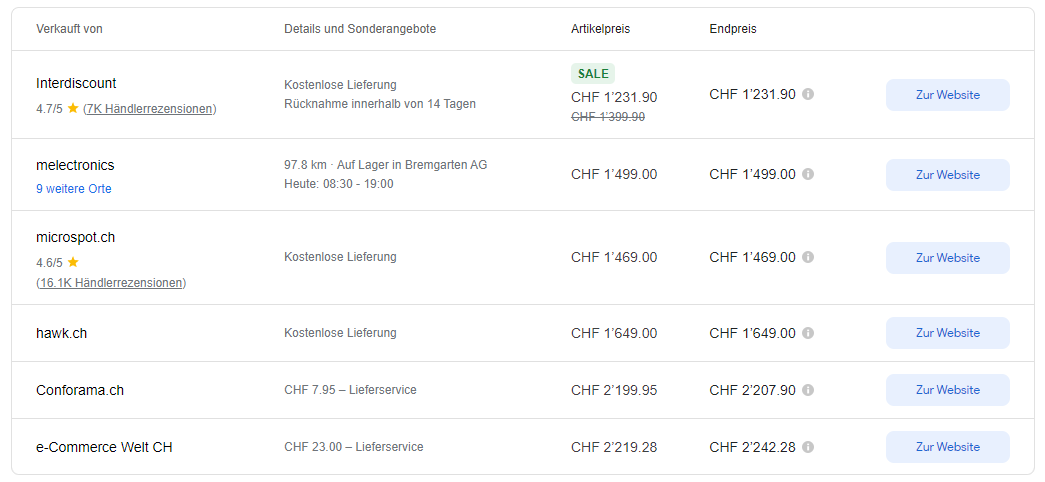1045x482 pixels.
Task: Click the Endpreis column header
Action: point(733,29)
